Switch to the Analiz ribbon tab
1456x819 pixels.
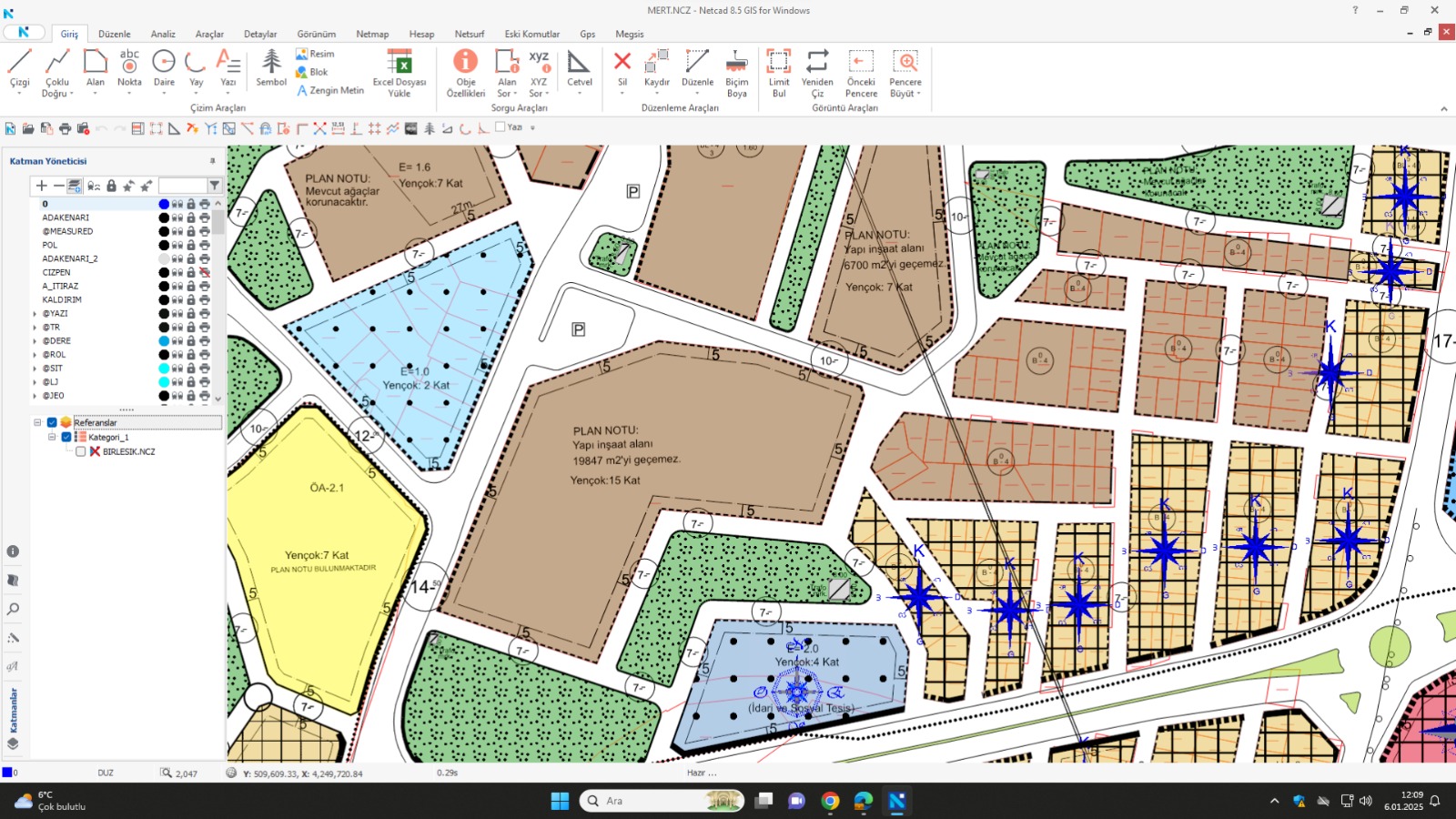pos(163,35)
